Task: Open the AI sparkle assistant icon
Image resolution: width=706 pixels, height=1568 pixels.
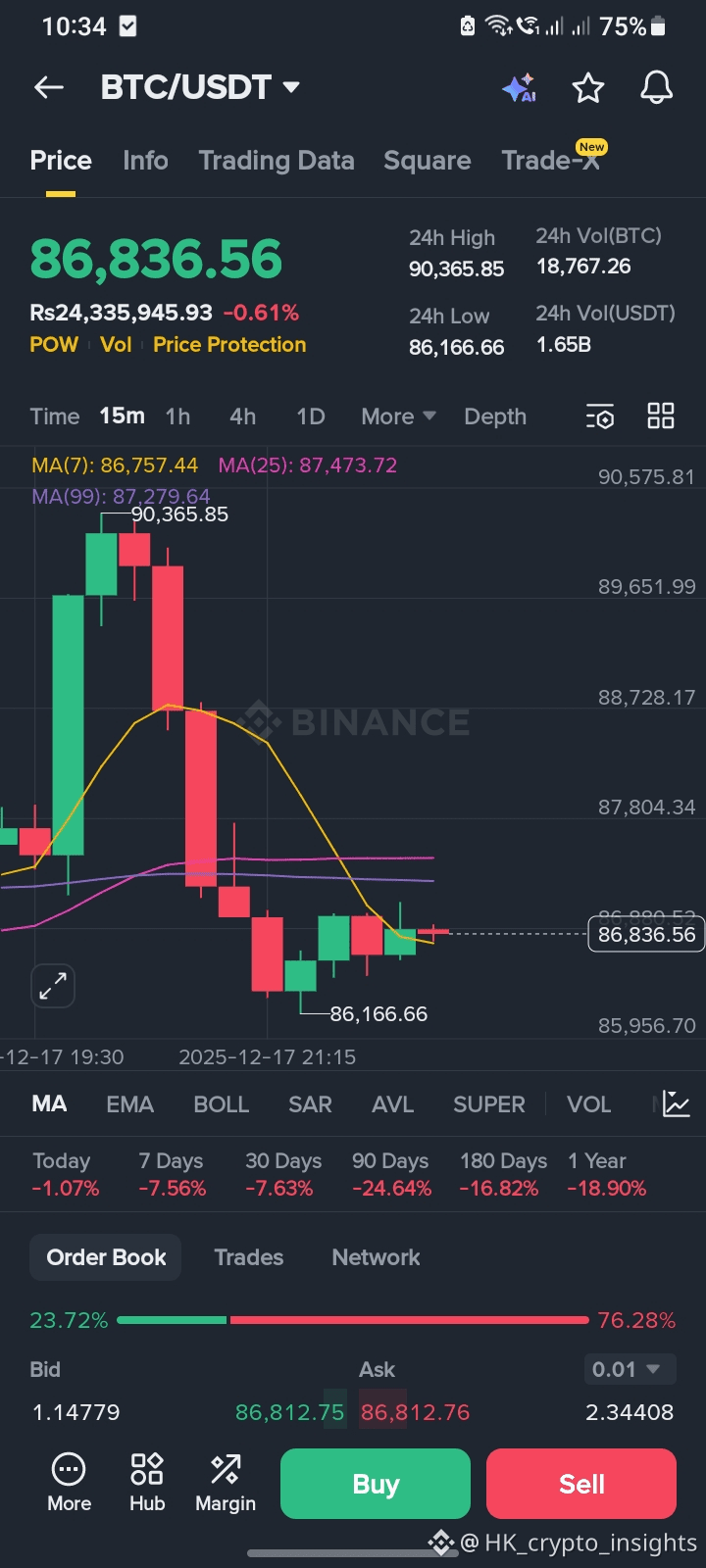Action: [520, 87]
